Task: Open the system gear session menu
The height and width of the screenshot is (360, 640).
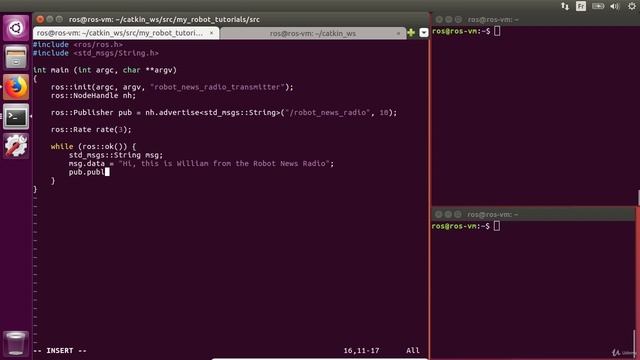Action: [632, 6]
